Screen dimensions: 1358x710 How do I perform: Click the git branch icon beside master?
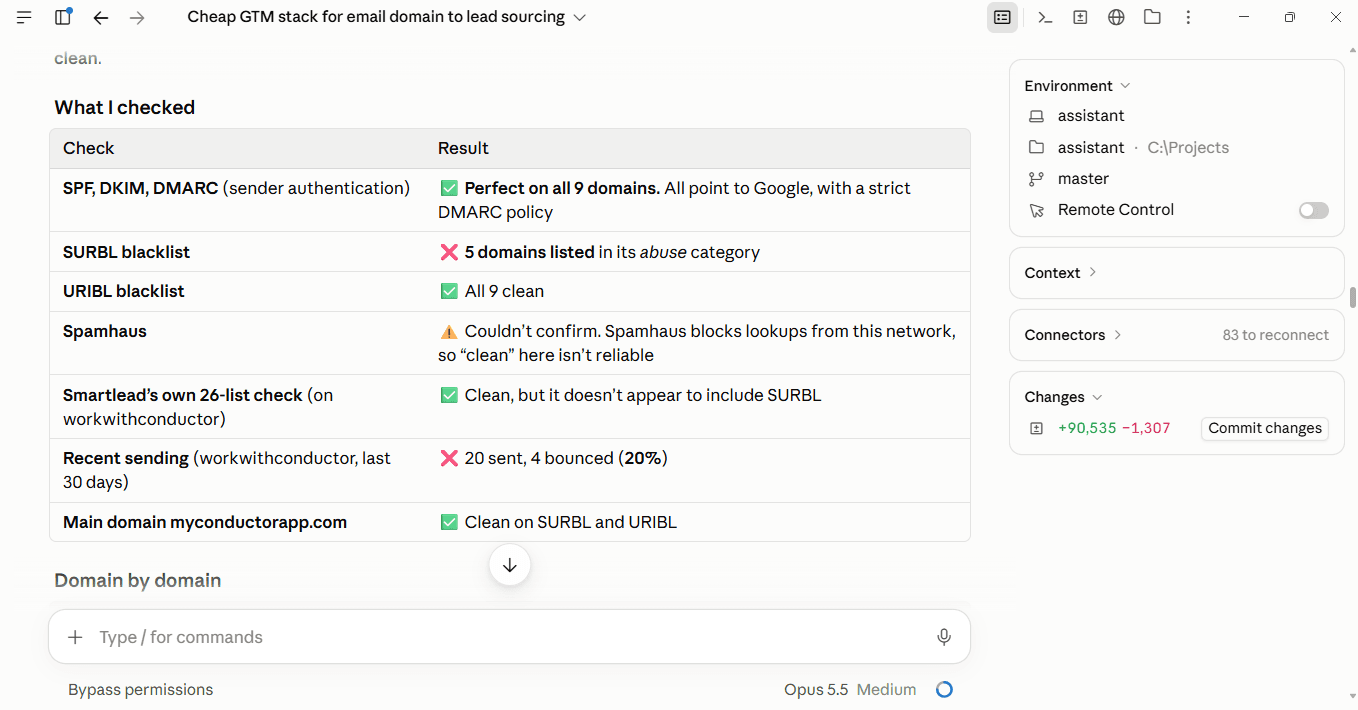[1036, 179]
